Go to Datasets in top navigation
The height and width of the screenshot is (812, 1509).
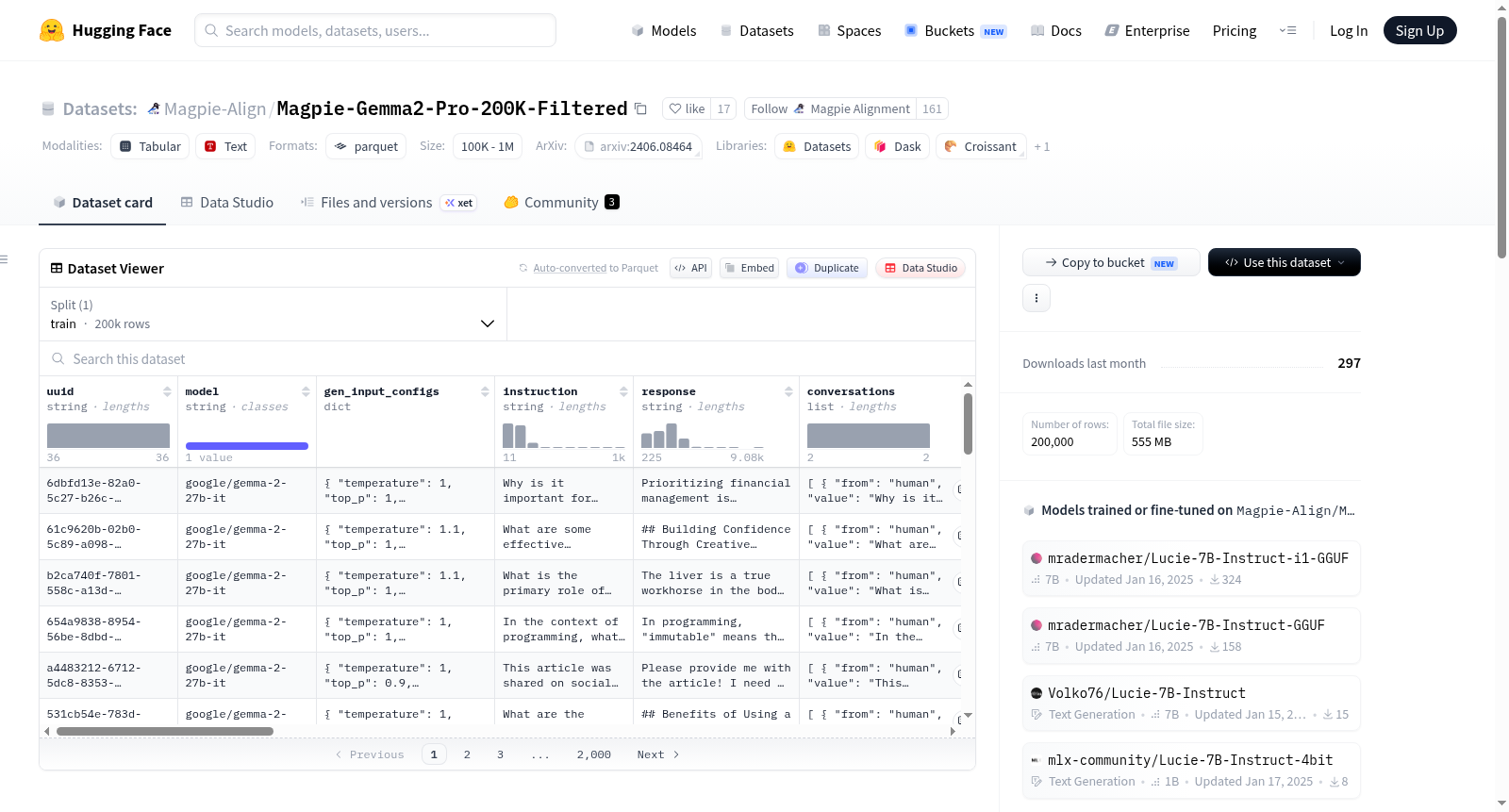pos(756,30)
